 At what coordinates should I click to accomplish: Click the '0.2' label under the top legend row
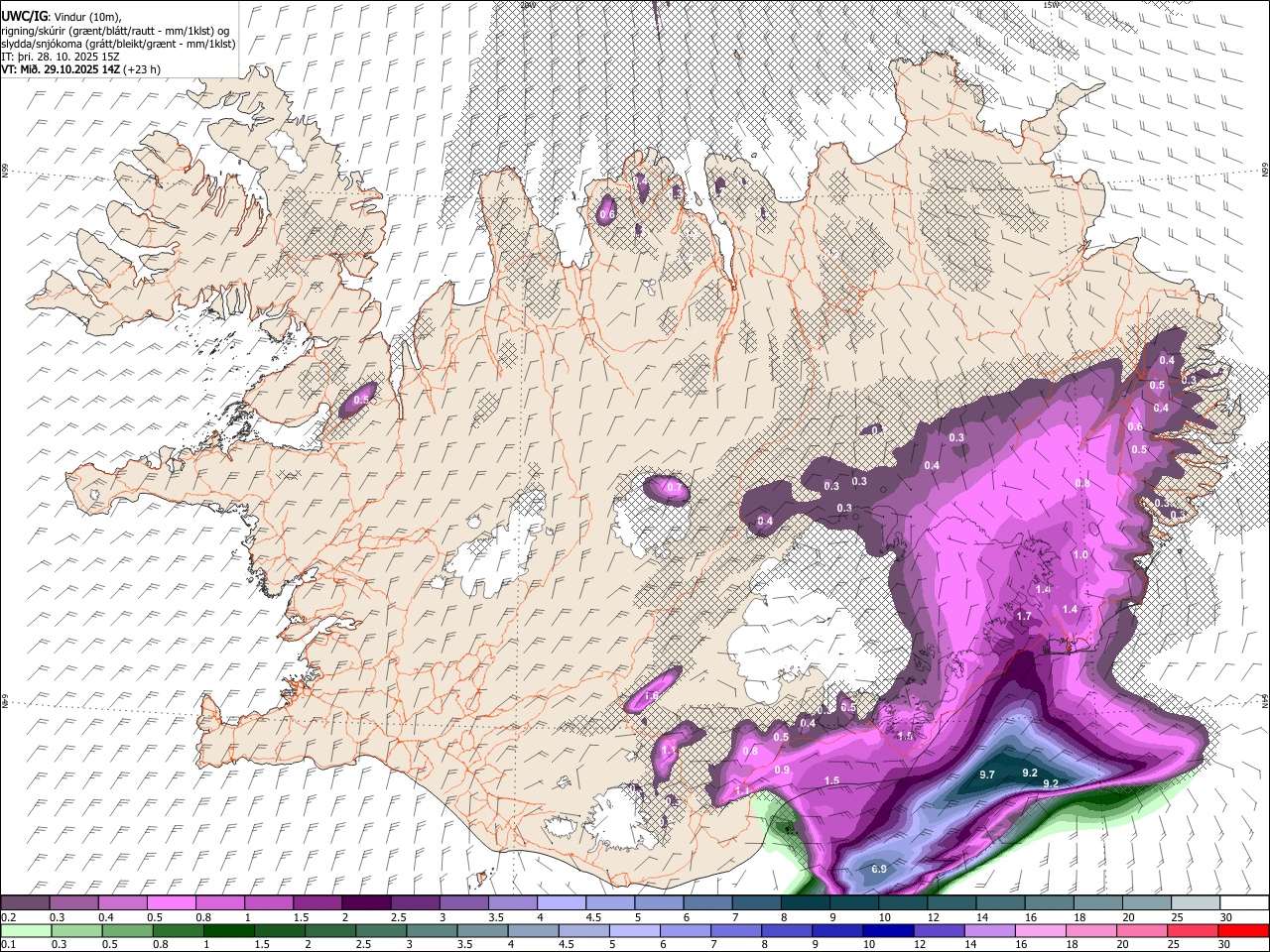pyautogui.click(x=8, y=917)
